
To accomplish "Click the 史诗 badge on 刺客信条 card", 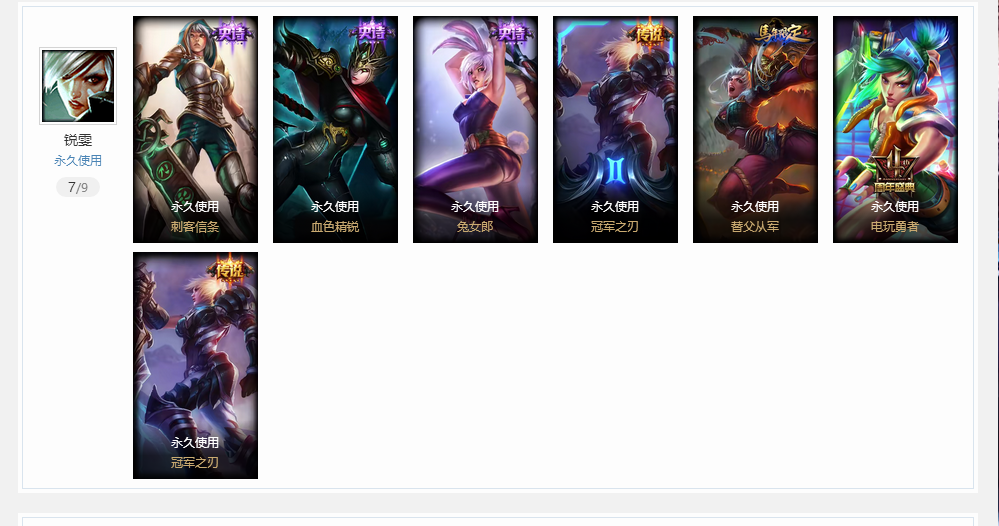I will coord(232,32).
